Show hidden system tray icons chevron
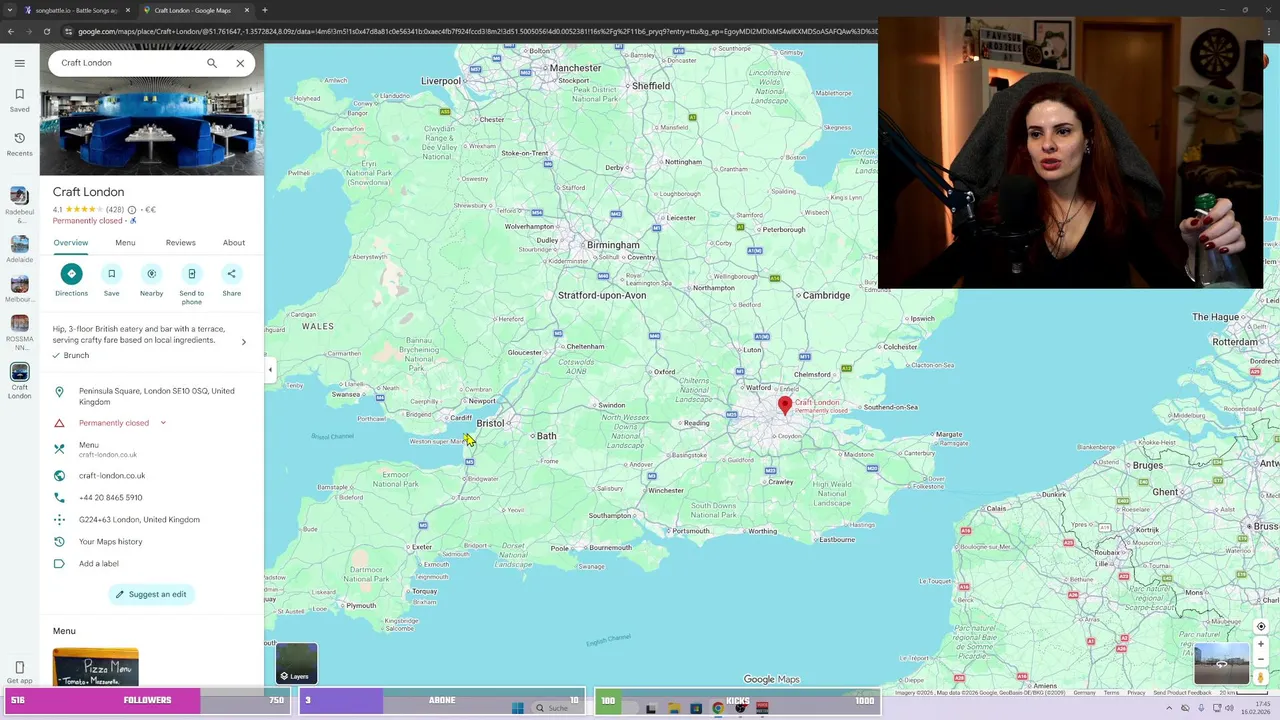Screen dimensions: 1280x720 1169,708
